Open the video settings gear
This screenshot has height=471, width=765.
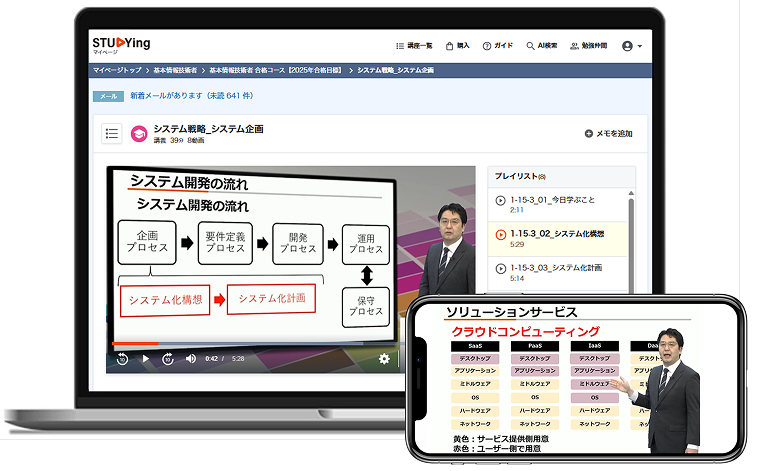pos(384,359)
